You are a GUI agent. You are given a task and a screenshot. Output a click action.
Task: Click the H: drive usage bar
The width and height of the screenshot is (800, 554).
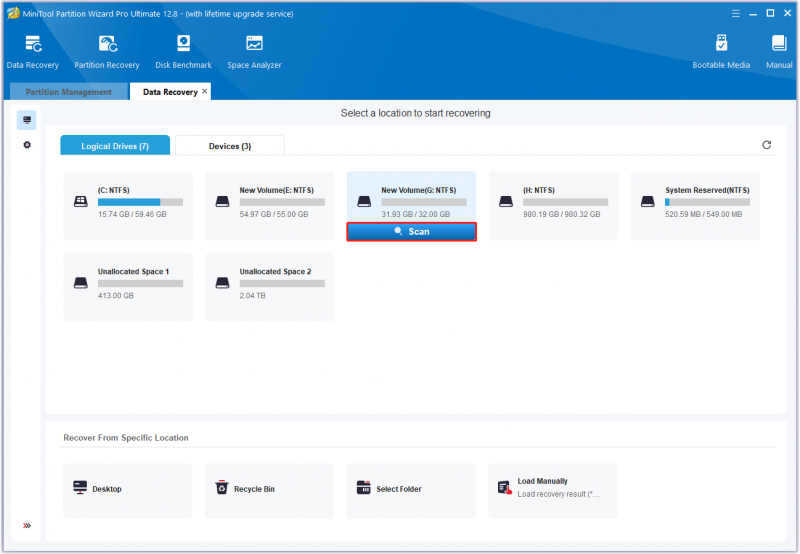coord(565,202)
